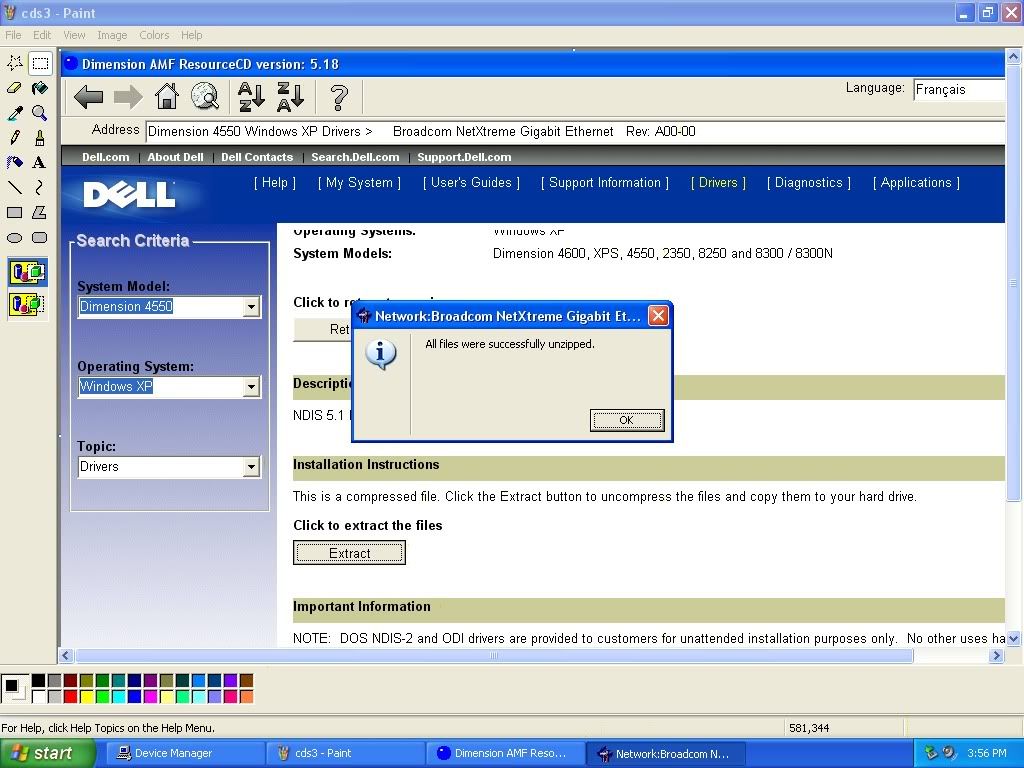The height and width of the screenshot is (768, 1024).
Task: Click the Extract button
Action: click(349, 553)
